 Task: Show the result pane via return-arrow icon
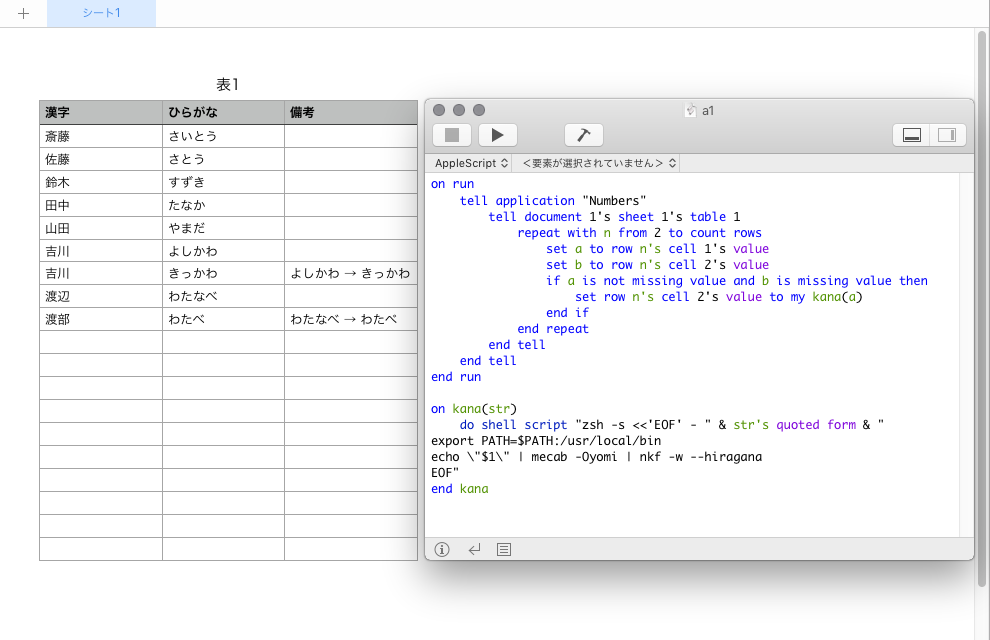(x=474, y=549)
